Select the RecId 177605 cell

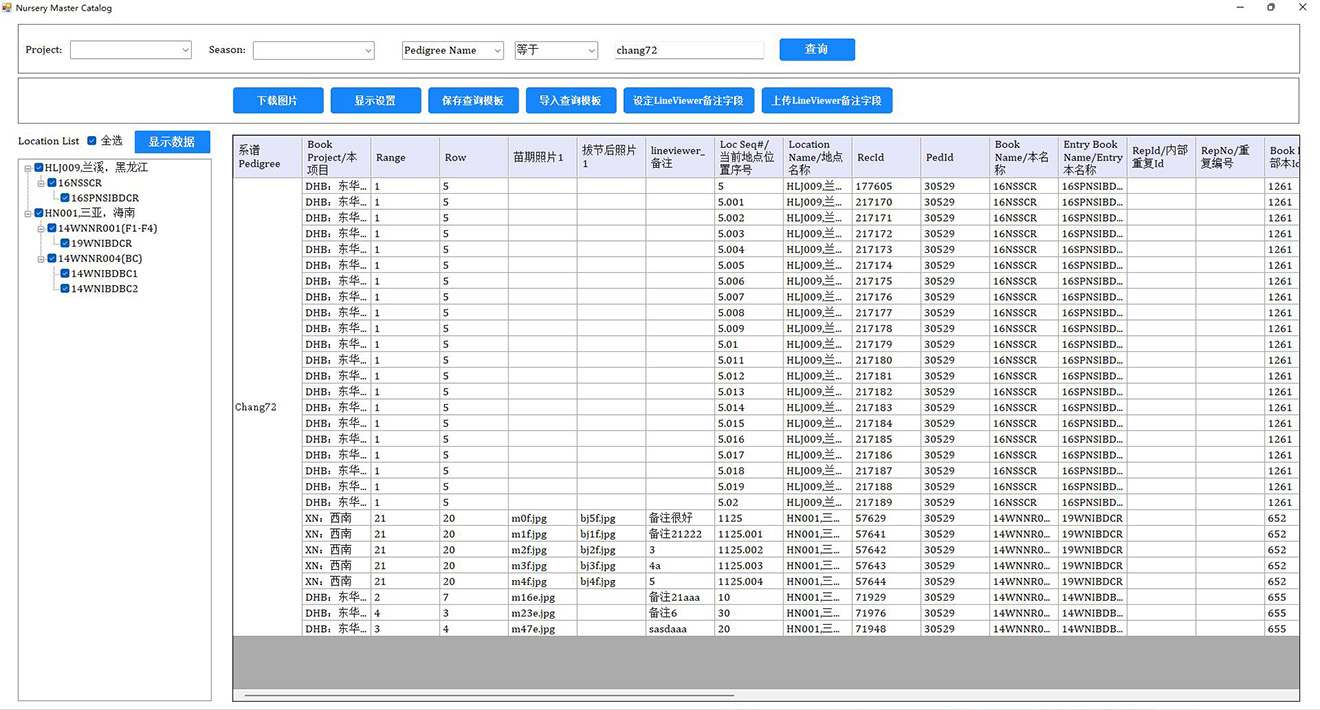click(886, 186)
